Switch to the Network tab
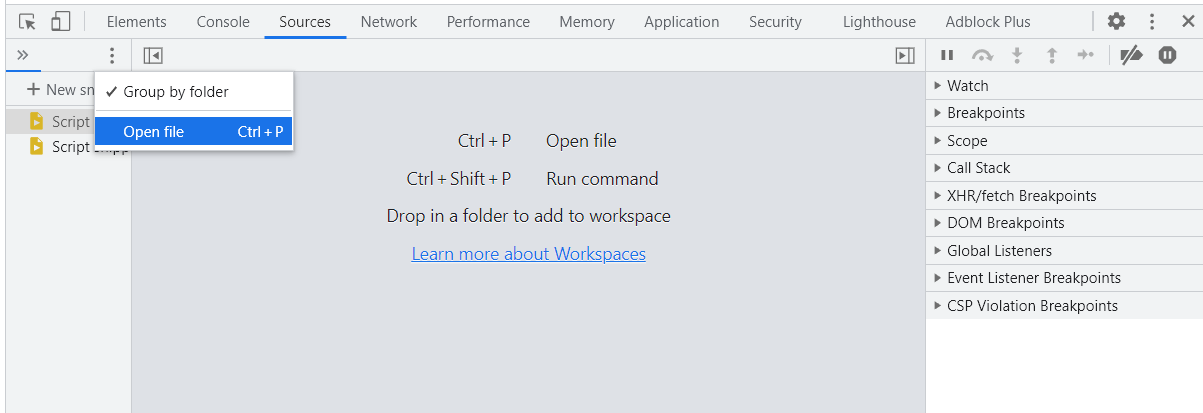 point(389,22)
